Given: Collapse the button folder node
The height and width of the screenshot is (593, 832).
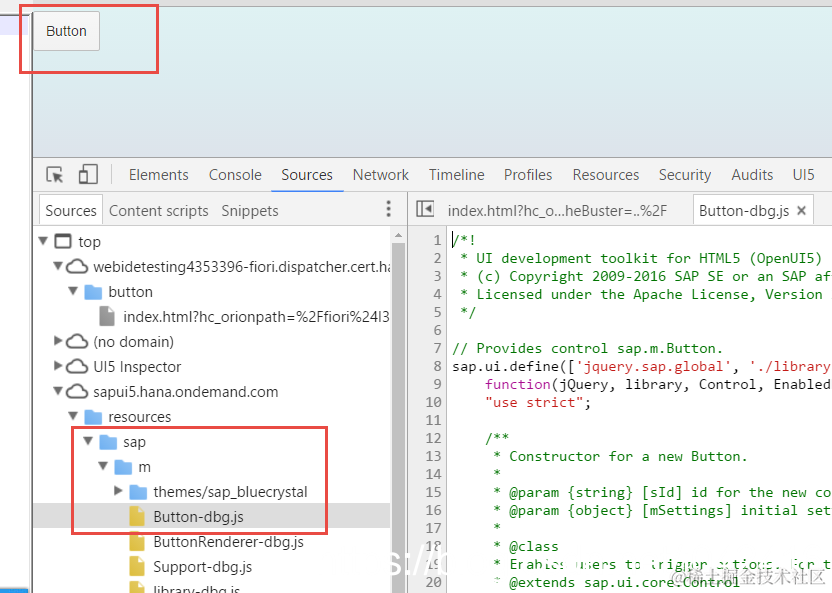Looking at the screenshot, I should [73, 291].
